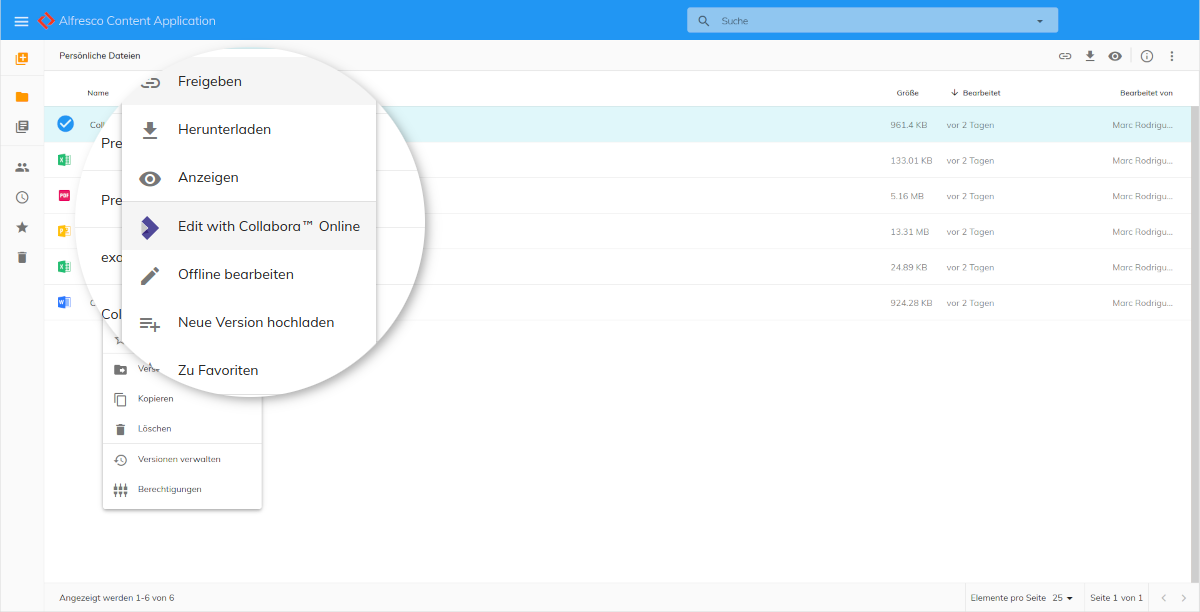
Task: Open the Trash in sidebar
Action: [22, 257]
